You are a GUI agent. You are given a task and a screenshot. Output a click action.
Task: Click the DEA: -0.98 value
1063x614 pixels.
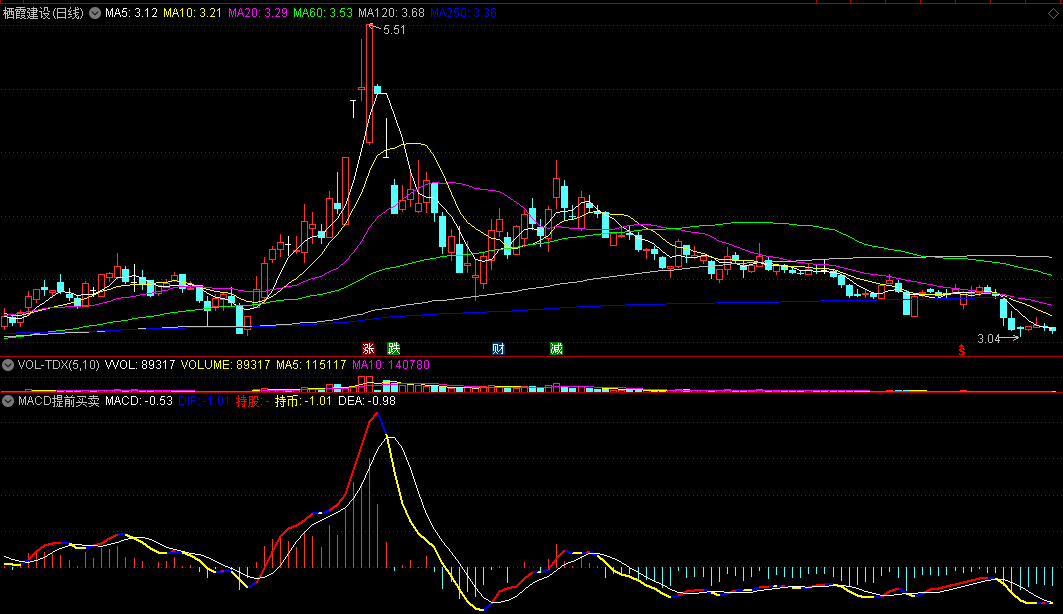pyautogui.click(x=367, y=401)
